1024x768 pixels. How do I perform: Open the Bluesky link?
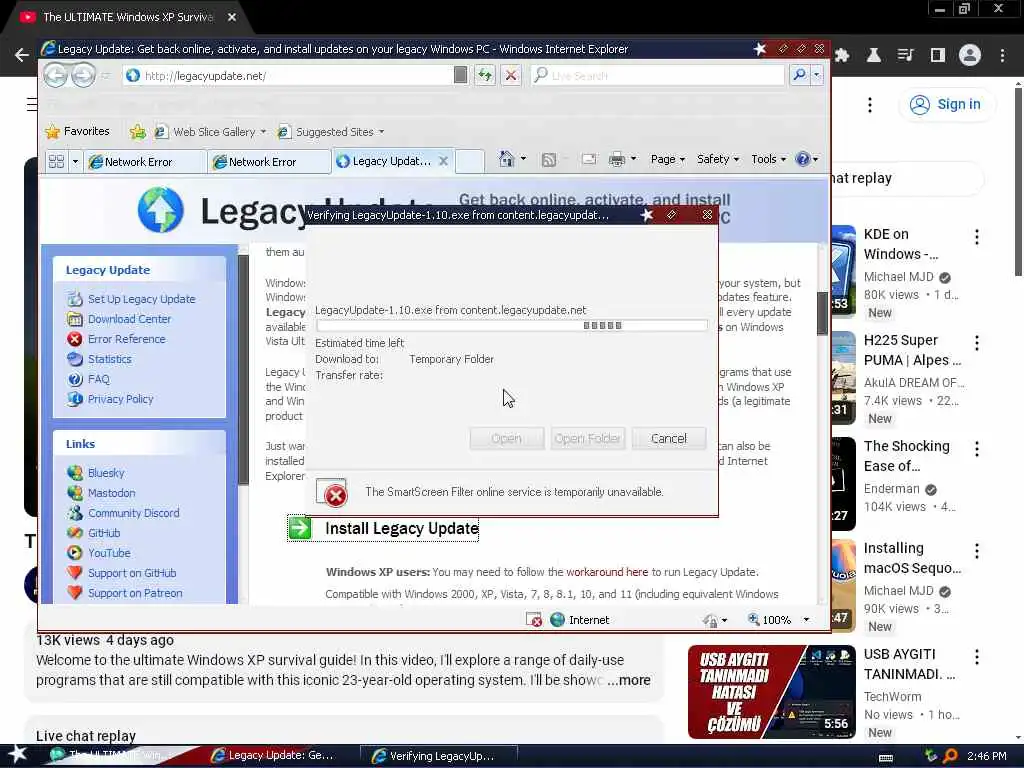pos(106,473)
